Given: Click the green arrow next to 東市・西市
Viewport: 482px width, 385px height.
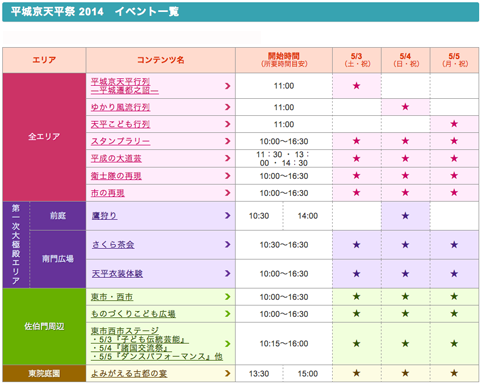Looking at the screenshot, I should pyautogui.click(x=228, y=297).
